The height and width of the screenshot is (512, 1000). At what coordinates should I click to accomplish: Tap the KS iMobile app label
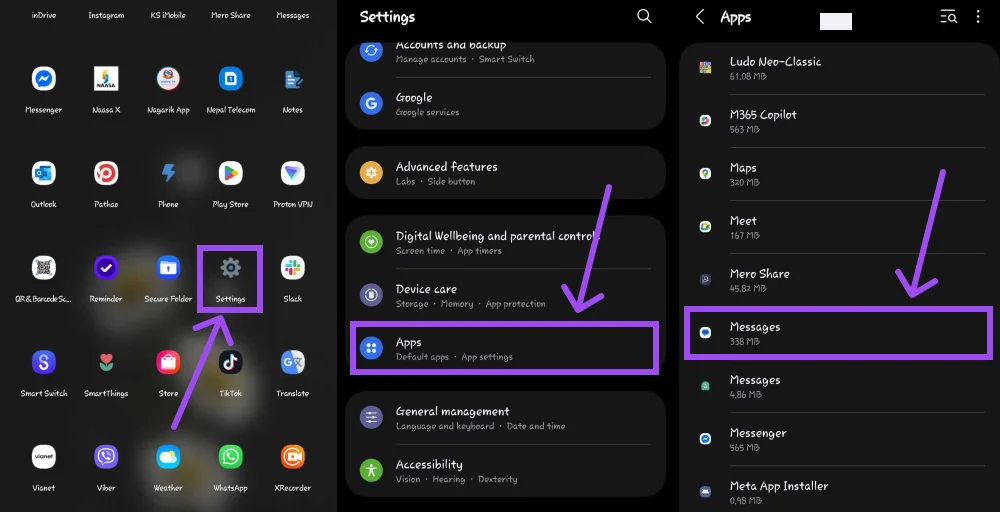point(168,15)
